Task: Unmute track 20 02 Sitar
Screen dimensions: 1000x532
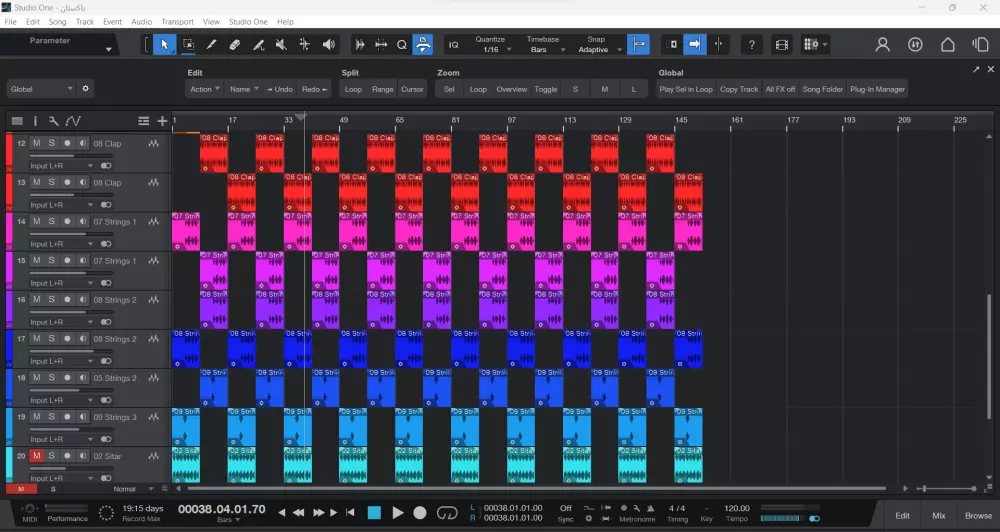Action: click(x=36, y=456)
